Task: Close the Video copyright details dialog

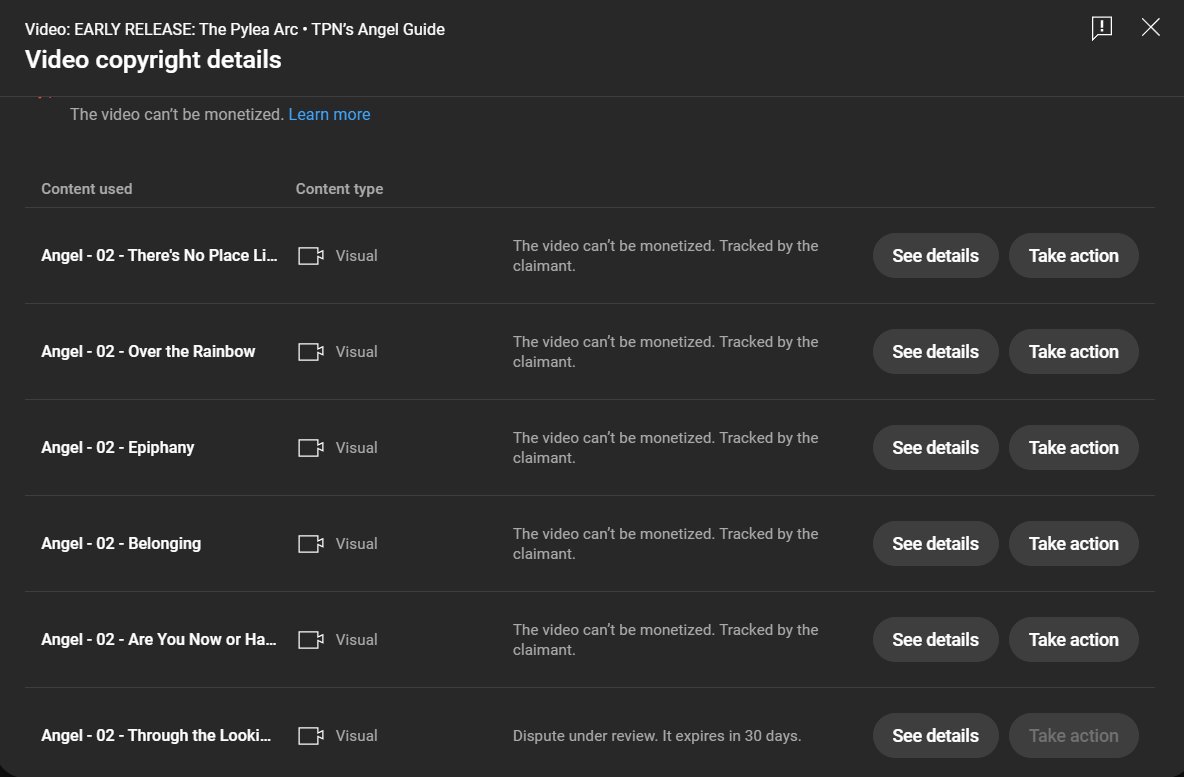Action: 1150,27
